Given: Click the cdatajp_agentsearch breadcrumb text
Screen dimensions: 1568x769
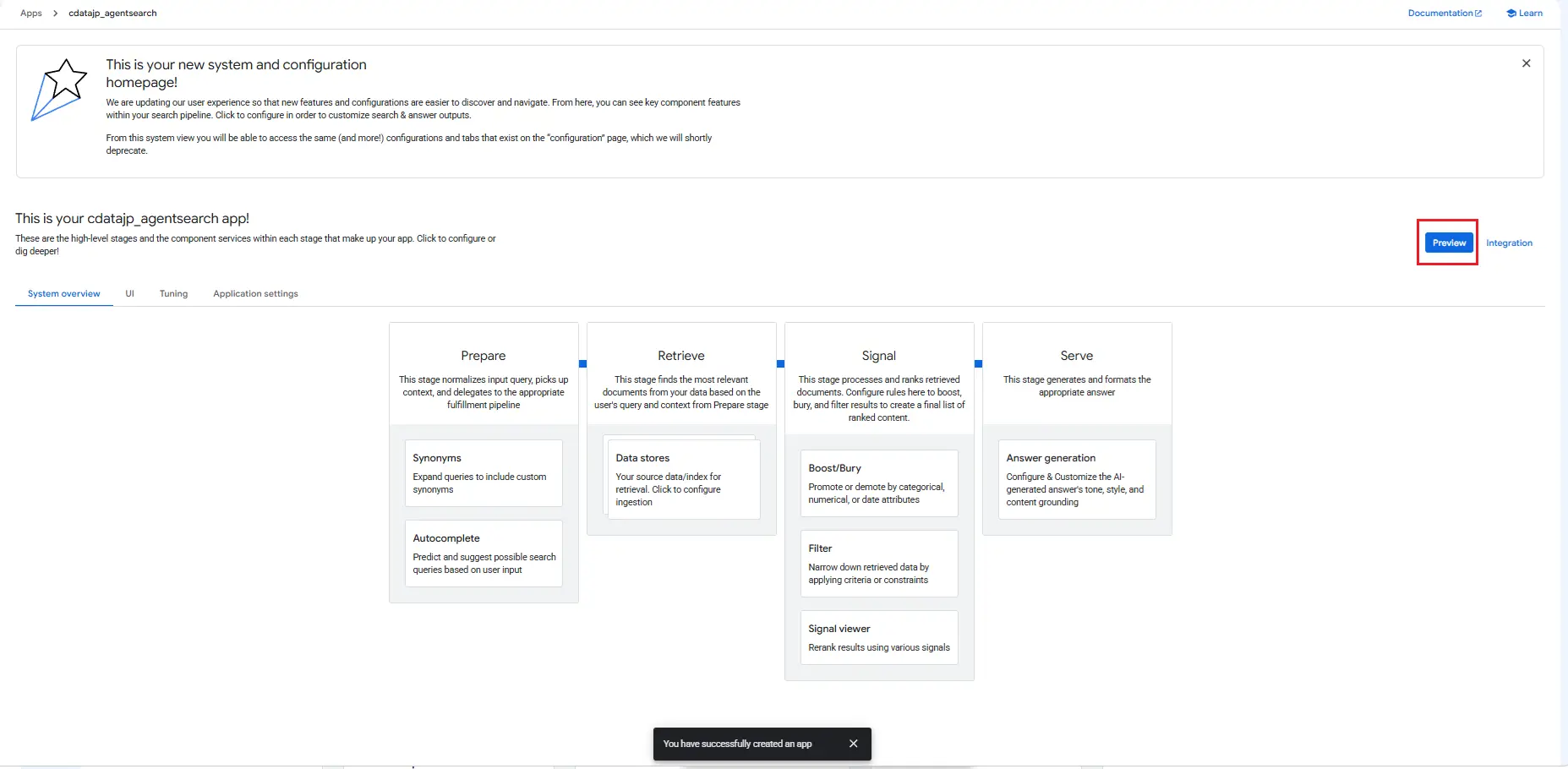Looking at the screenshot, I should [x=112, y=14].
